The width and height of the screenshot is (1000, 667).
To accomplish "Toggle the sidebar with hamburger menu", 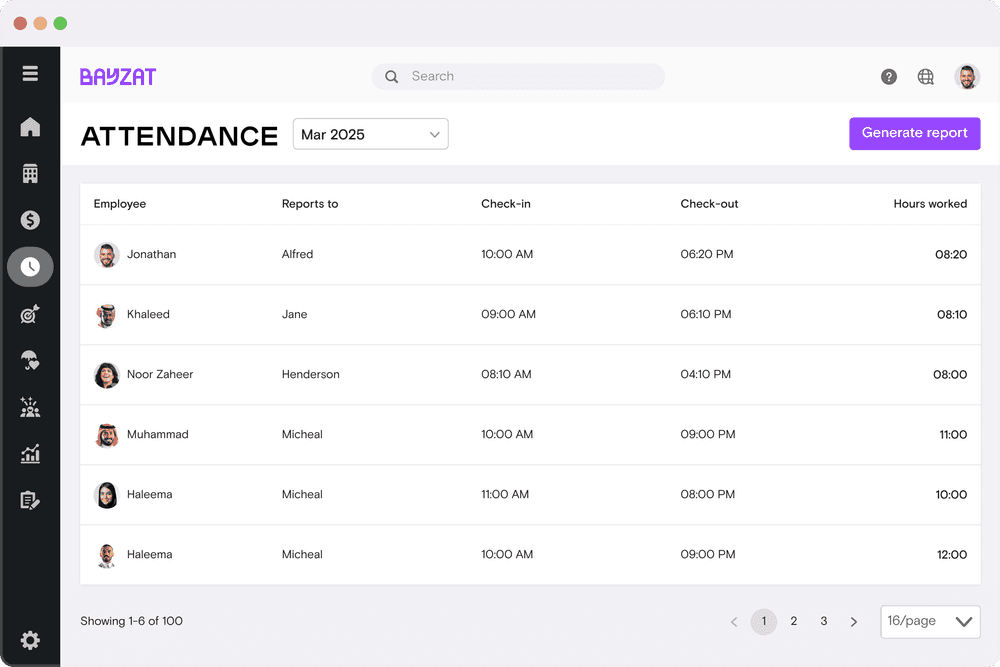I will click(x=30, y=73).
